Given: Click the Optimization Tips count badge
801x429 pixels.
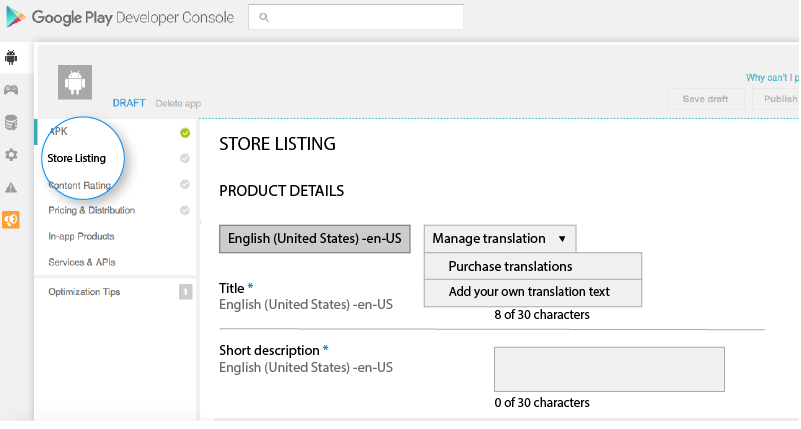Looking at the screenshot, I should pos(185,292).
